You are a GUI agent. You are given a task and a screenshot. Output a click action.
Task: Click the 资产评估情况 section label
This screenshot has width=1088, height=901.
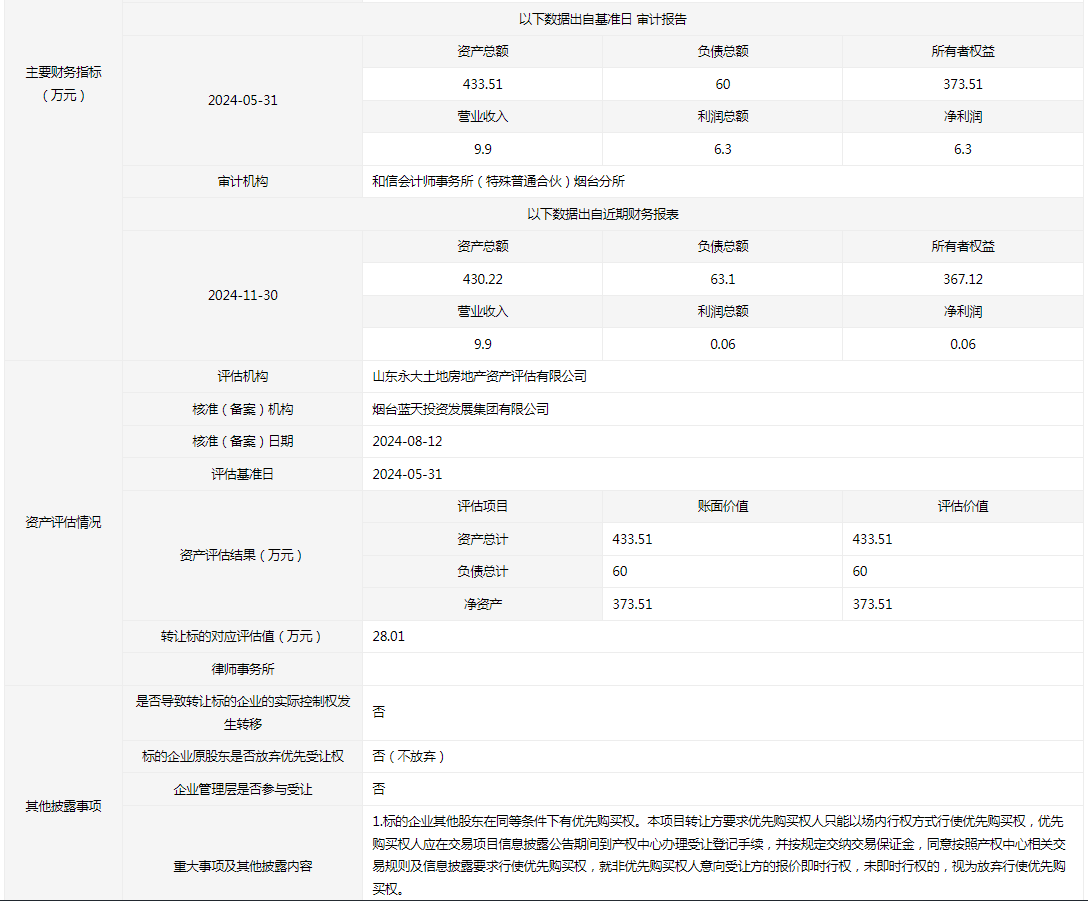63,523
